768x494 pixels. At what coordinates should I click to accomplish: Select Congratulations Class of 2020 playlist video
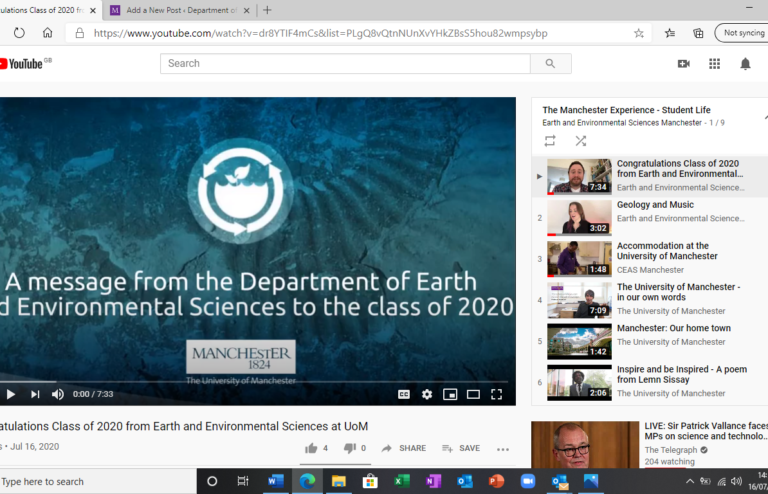tap(650, 176)
